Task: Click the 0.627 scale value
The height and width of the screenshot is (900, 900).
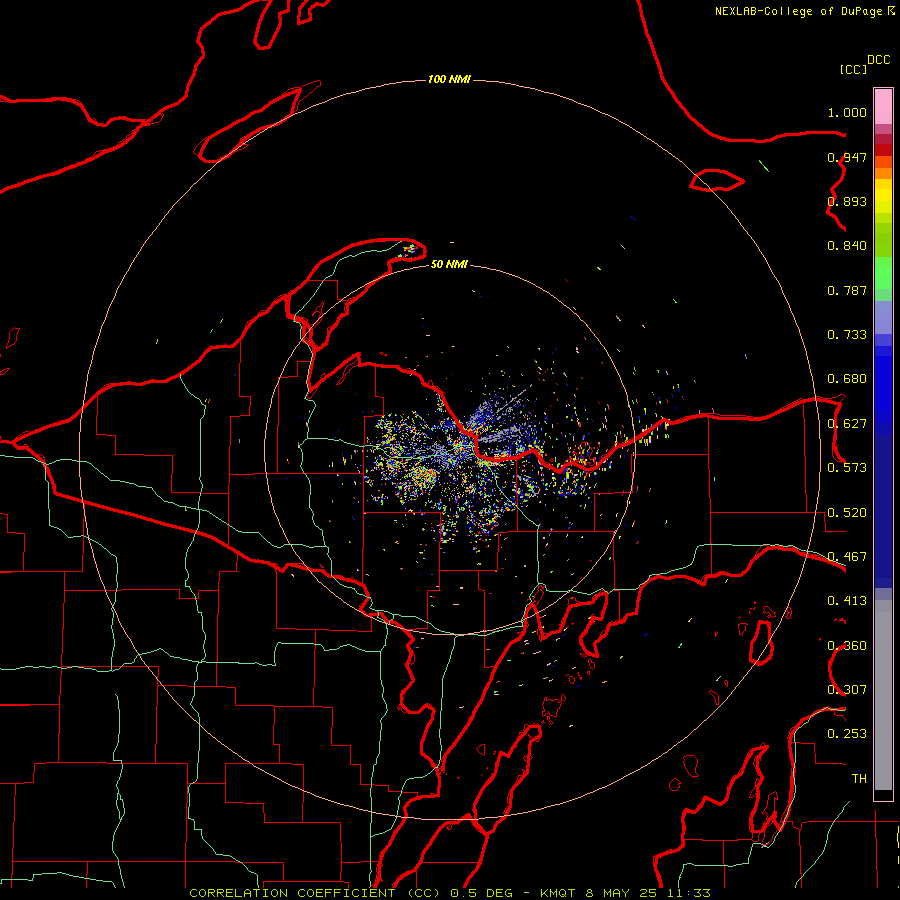Action: [847, 424]
